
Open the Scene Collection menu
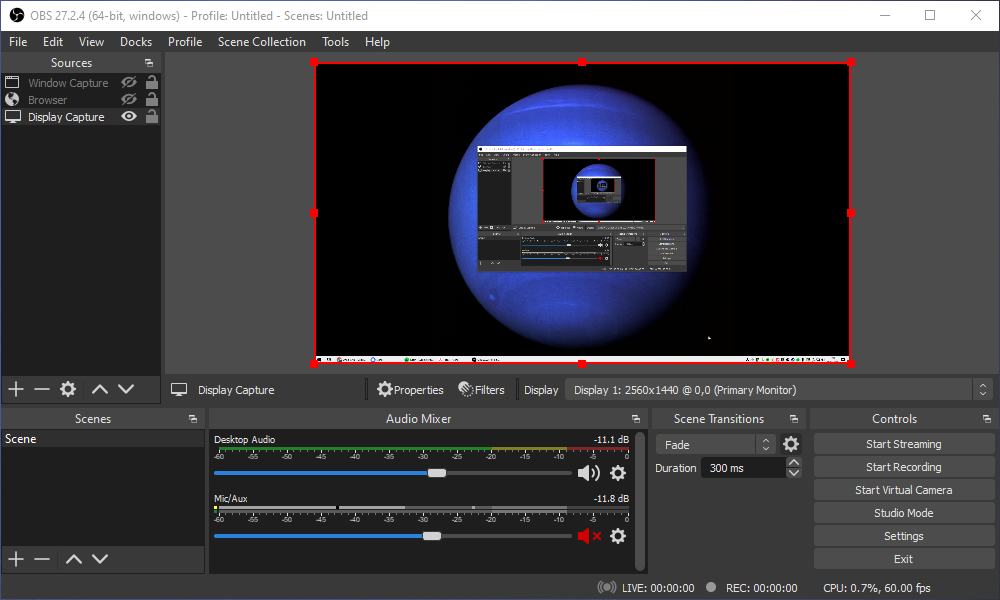(x=262, y=42)
